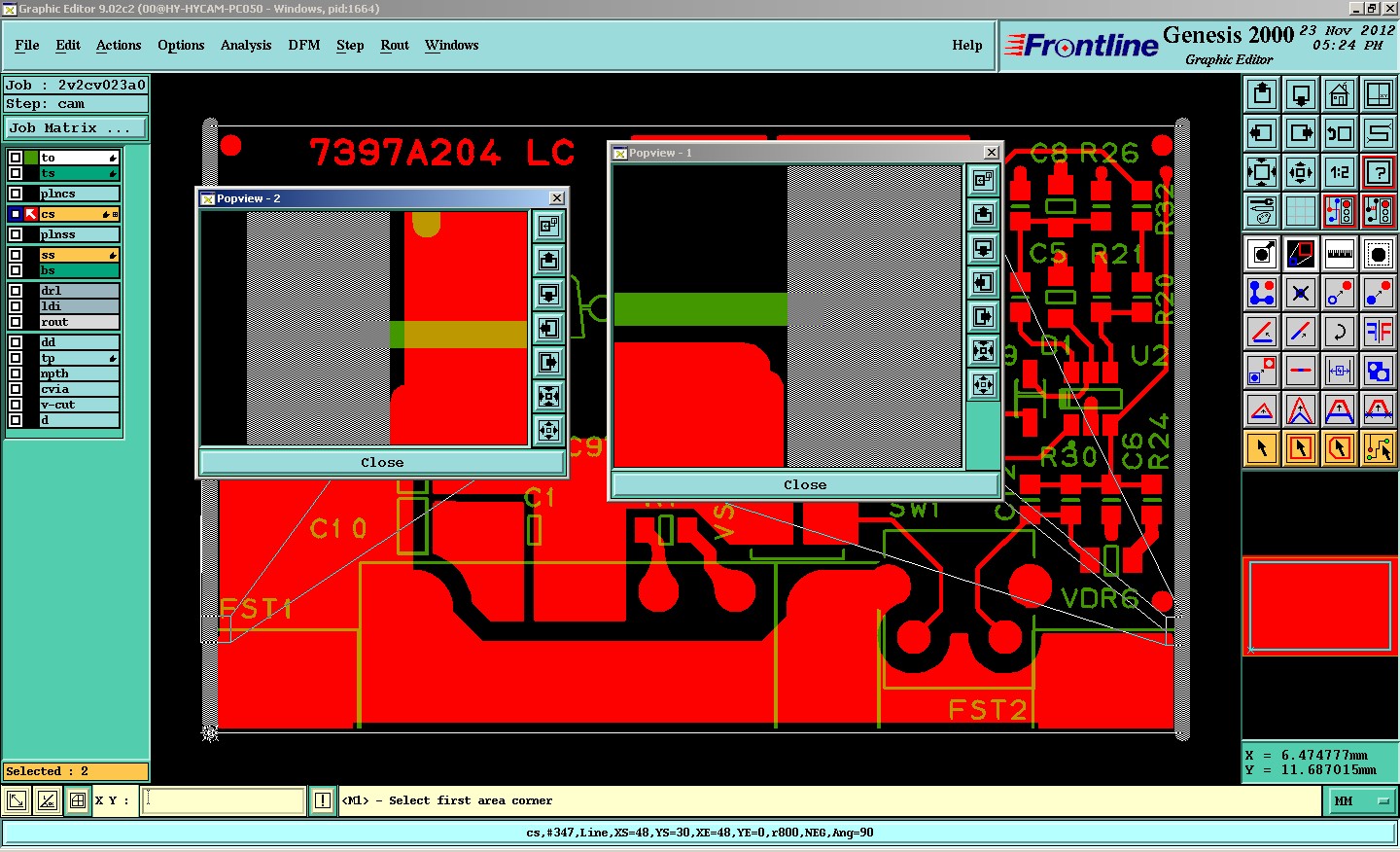This screenshot has height=852, width=1400.
Task: Click the pan right icon in Popview - 2
Action: 549,363
